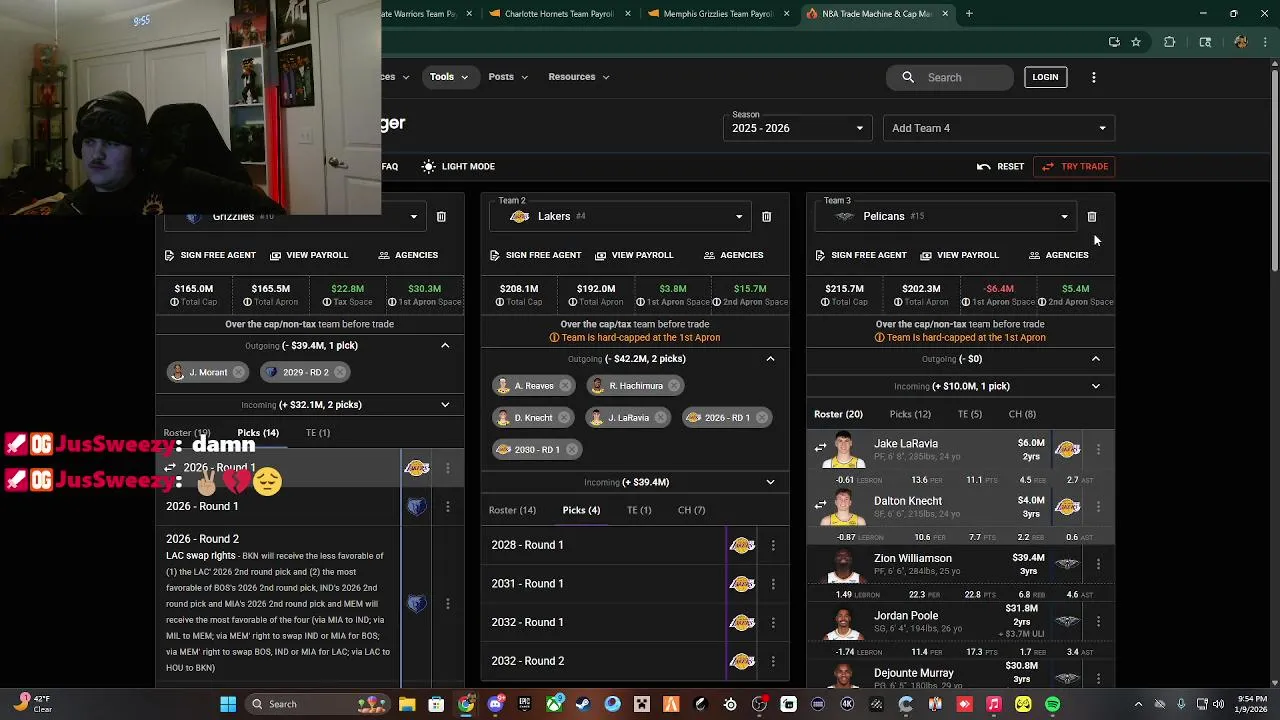Remove J. Morant from outgoing assets
Image resolution: width=1280 pixels, height=720 pixels.
coord(238,372)
